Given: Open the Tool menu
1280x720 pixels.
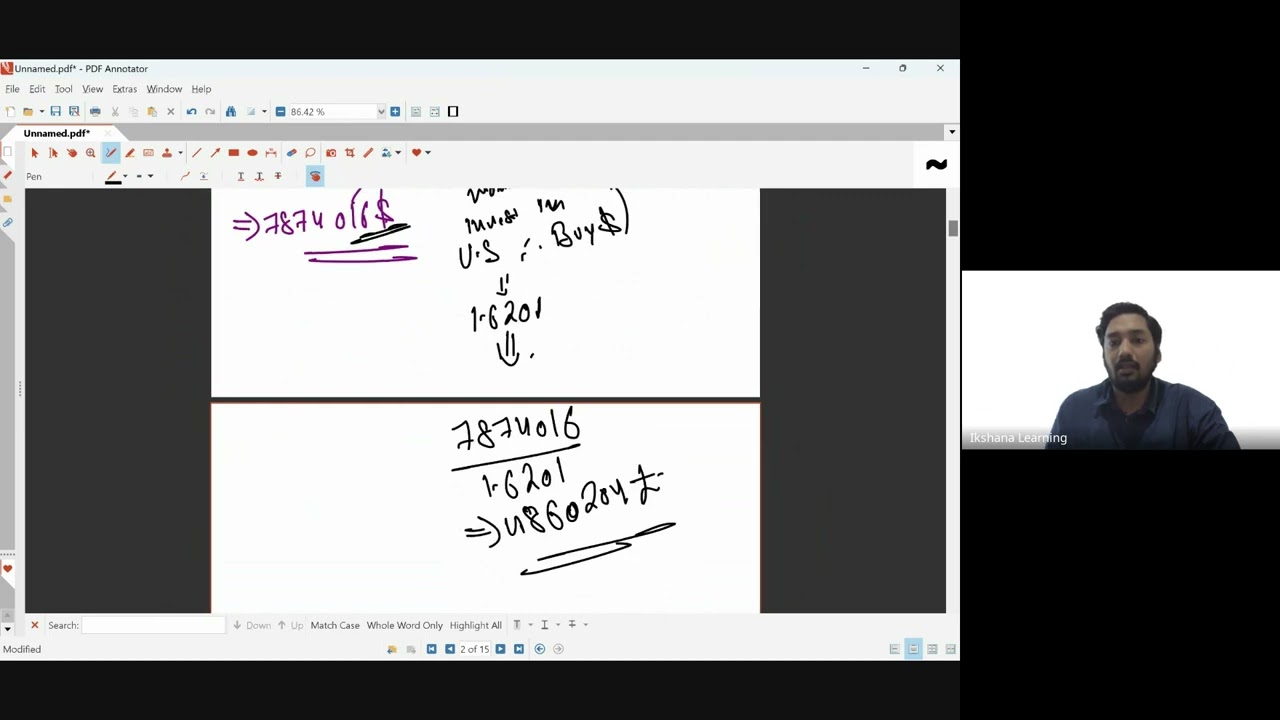Looking at the screenshot, I should 63,89.
